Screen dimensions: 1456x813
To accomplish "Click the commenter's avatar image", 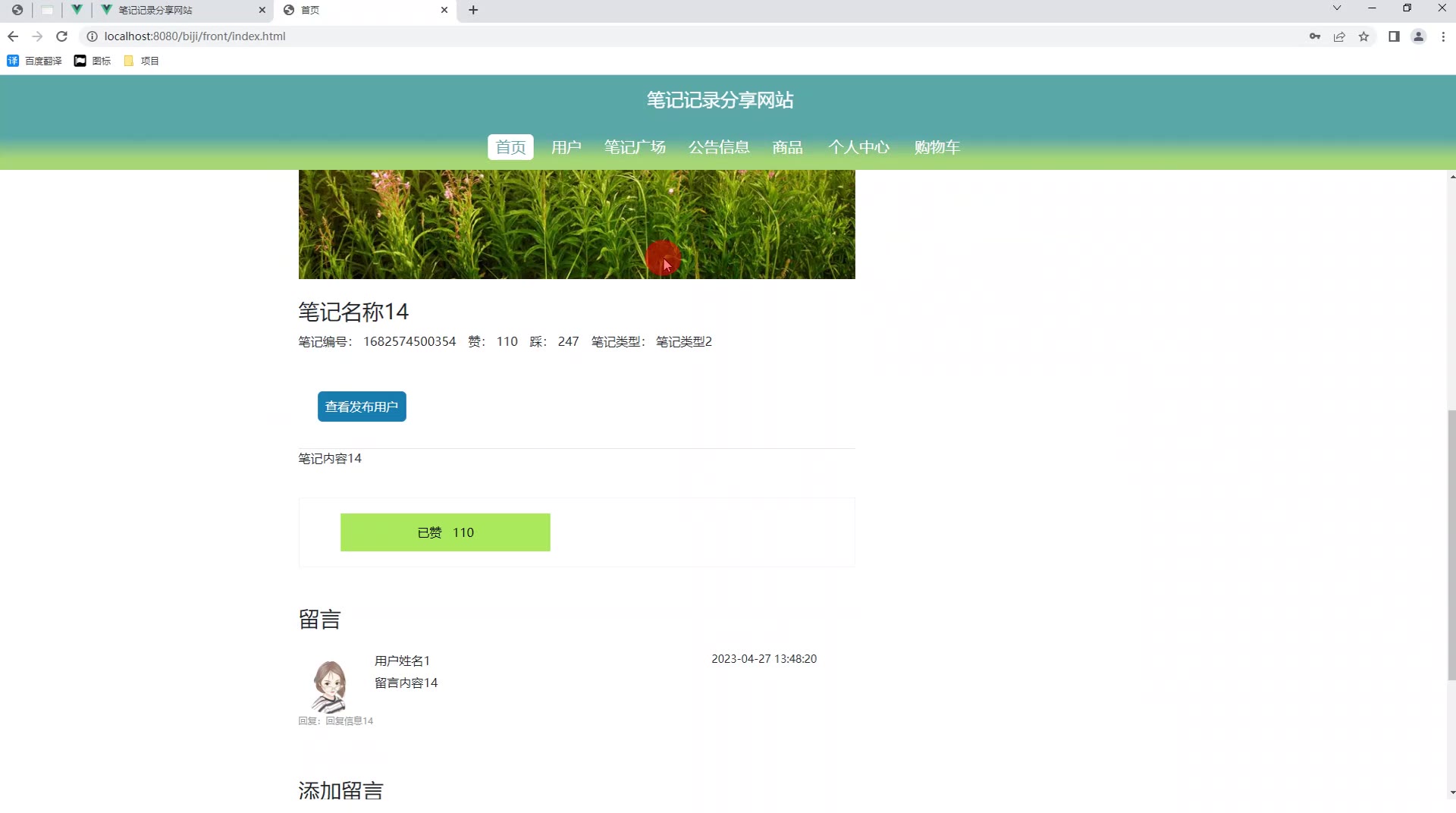I will 329,685.
